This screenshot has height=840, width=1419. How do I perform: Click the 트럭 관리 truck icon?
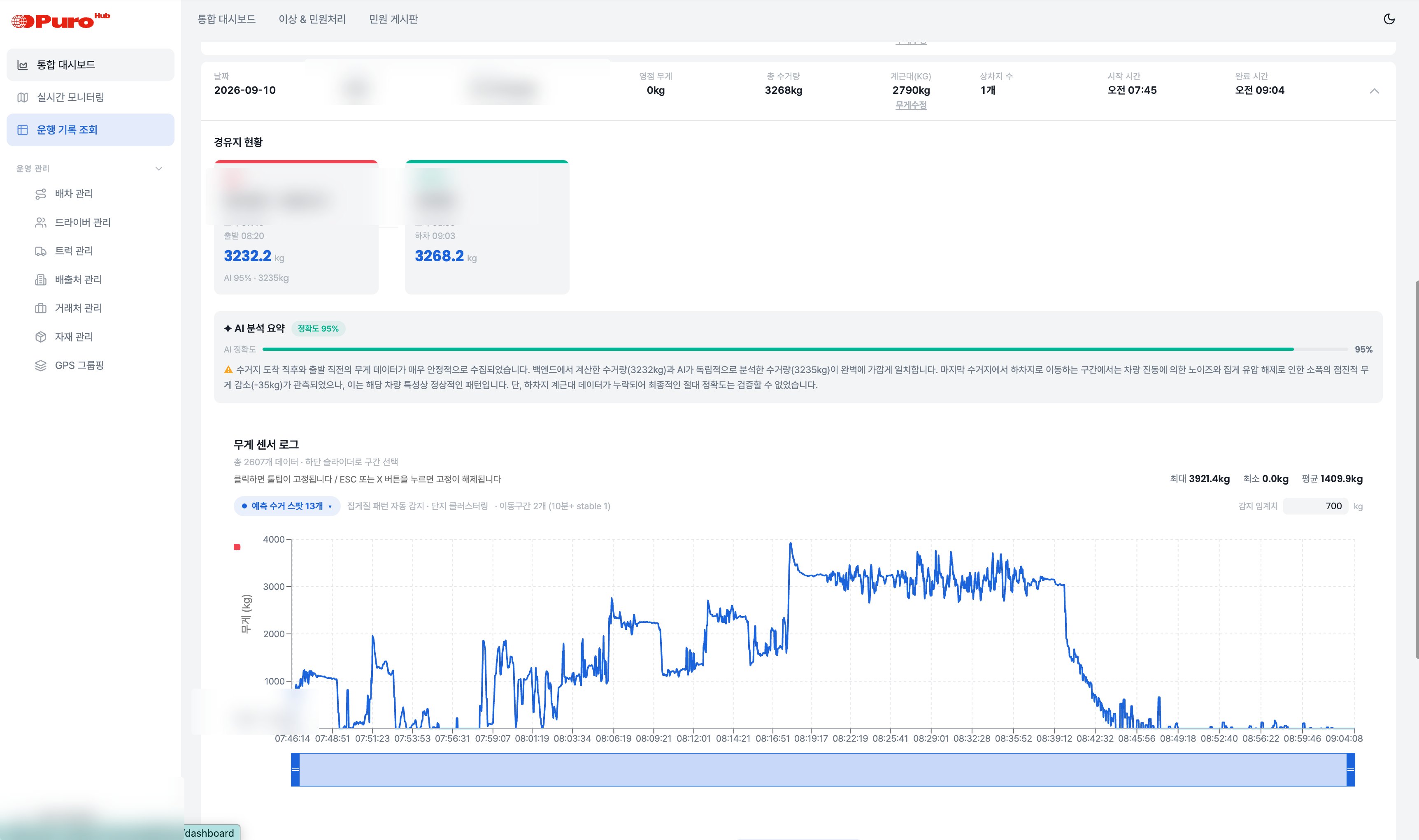tap(41, 251)
